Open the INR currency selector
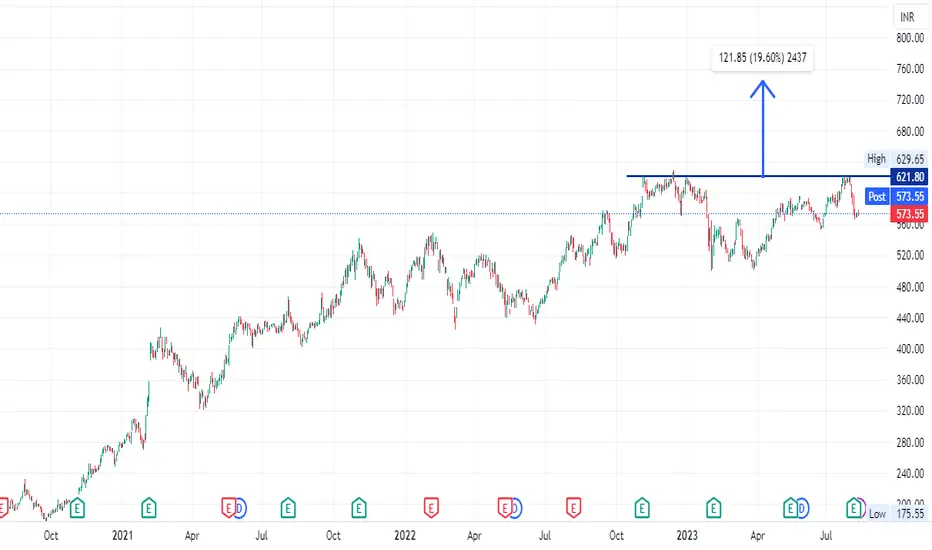The width and height of the screenshot is (932, 550). click(907, 17)
